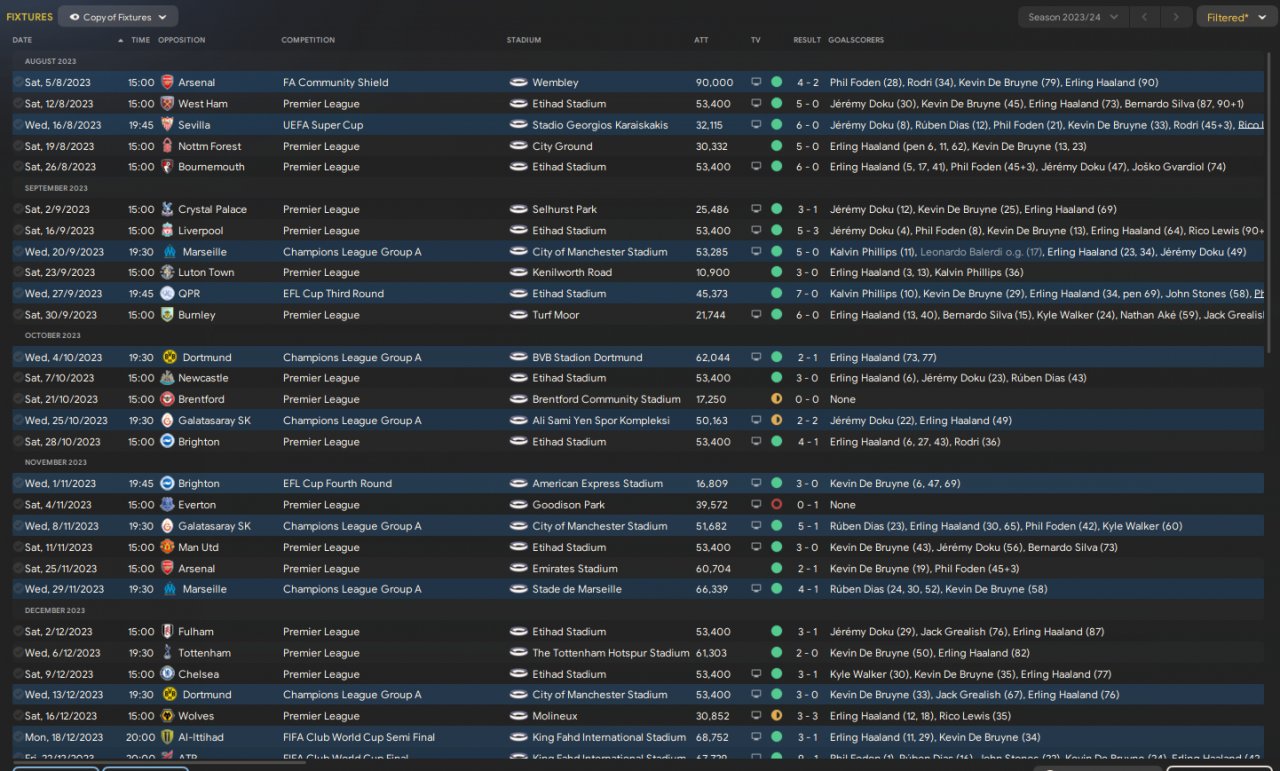Click the red loss indicator for Everton match
The width and height of the screenshot is (1280, 771).
click(x=776, y=505)
